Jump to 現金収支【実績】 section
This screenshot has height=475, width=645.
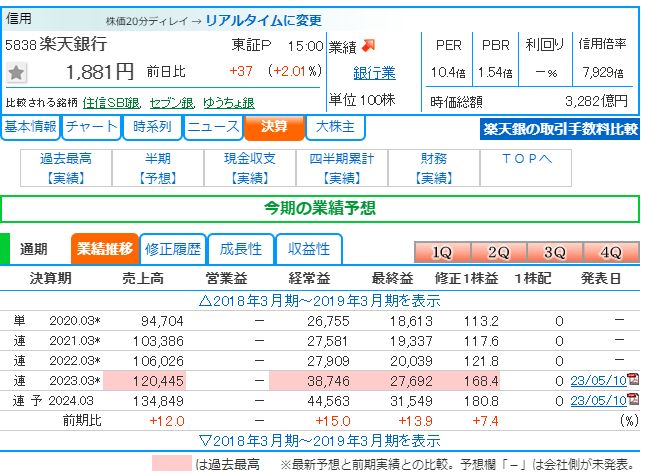point(250,168)
